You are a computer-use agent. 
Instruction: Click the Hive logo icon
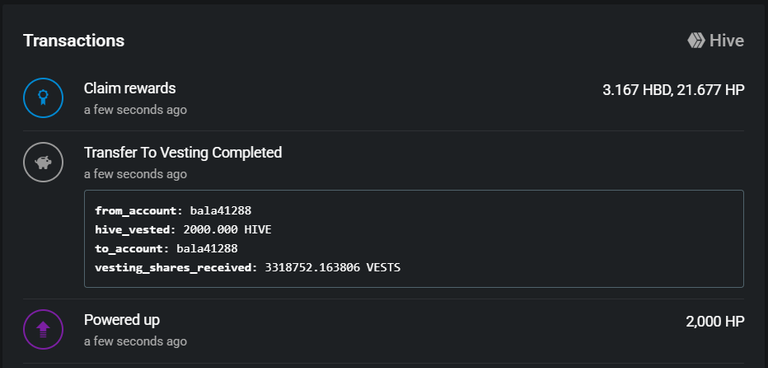696,41
